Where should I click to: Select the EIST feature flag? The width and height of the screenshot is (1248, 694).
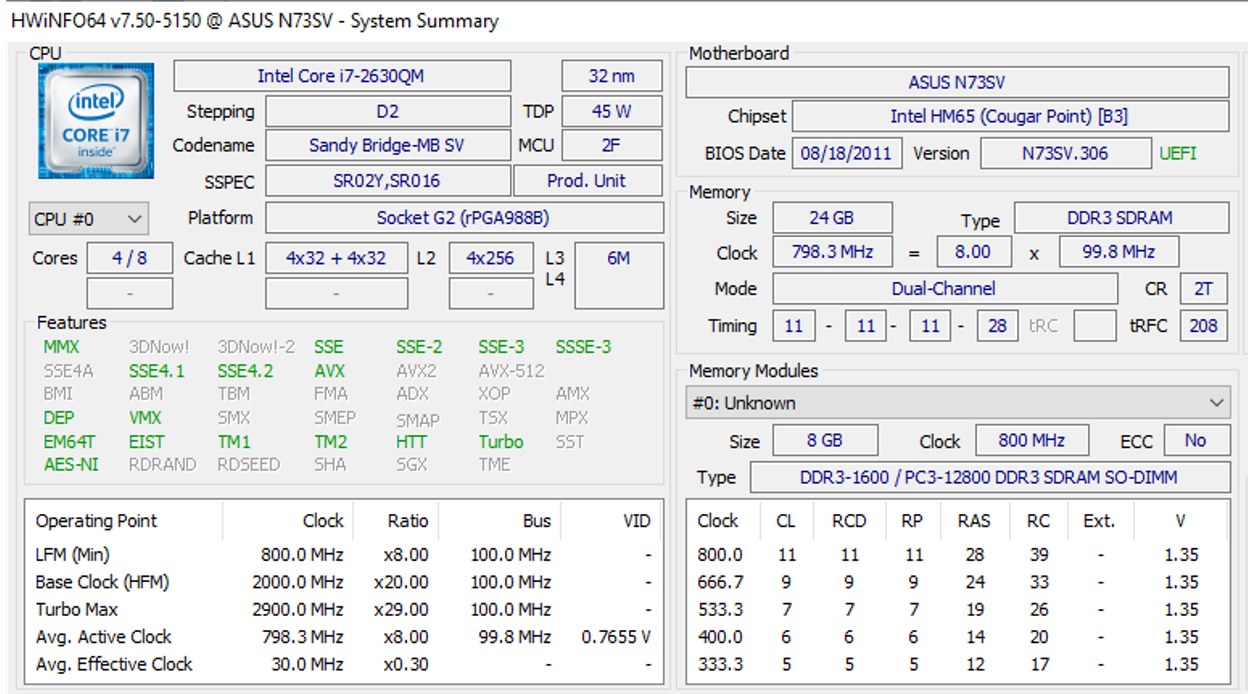(x=147, y=442)
